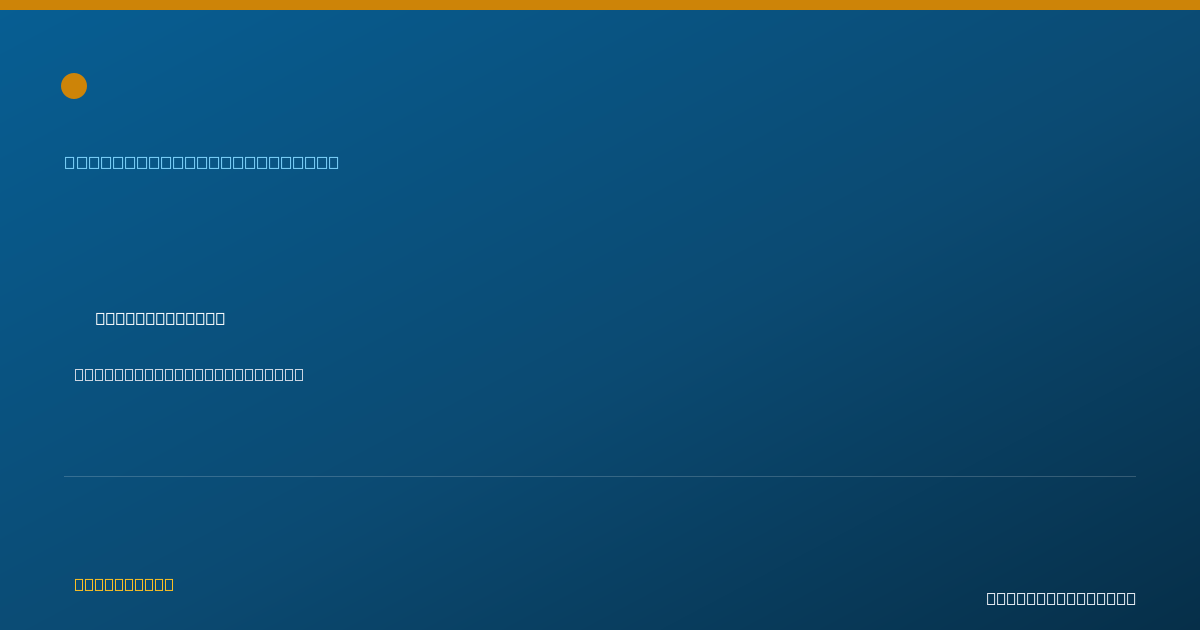Click the white footer text at bottom right
The height and width of the screenshot is (630, 1200).
(x=1061, y=598)
